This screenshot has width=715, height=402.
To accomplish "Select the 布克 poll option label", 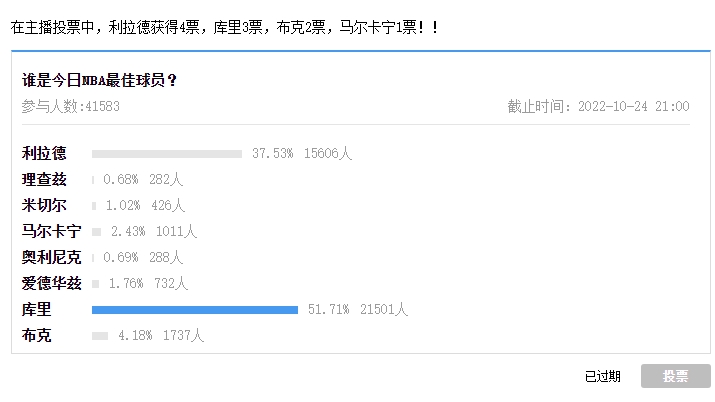I will pos(36,335).
